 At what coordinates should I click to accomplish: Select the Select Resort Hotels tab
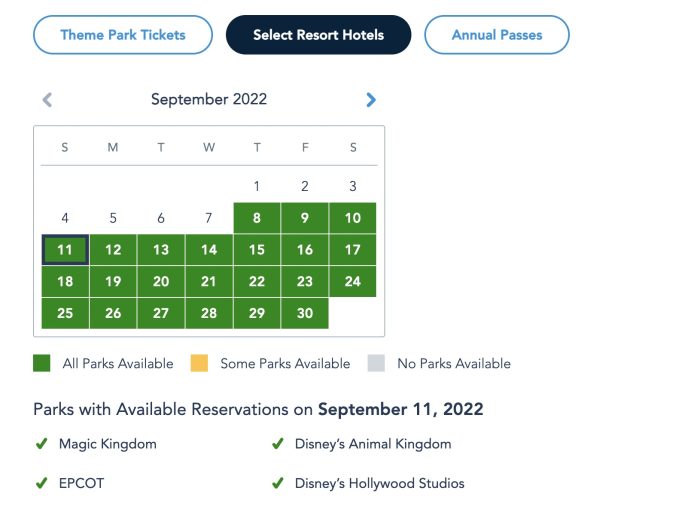(x=318, y=35)
